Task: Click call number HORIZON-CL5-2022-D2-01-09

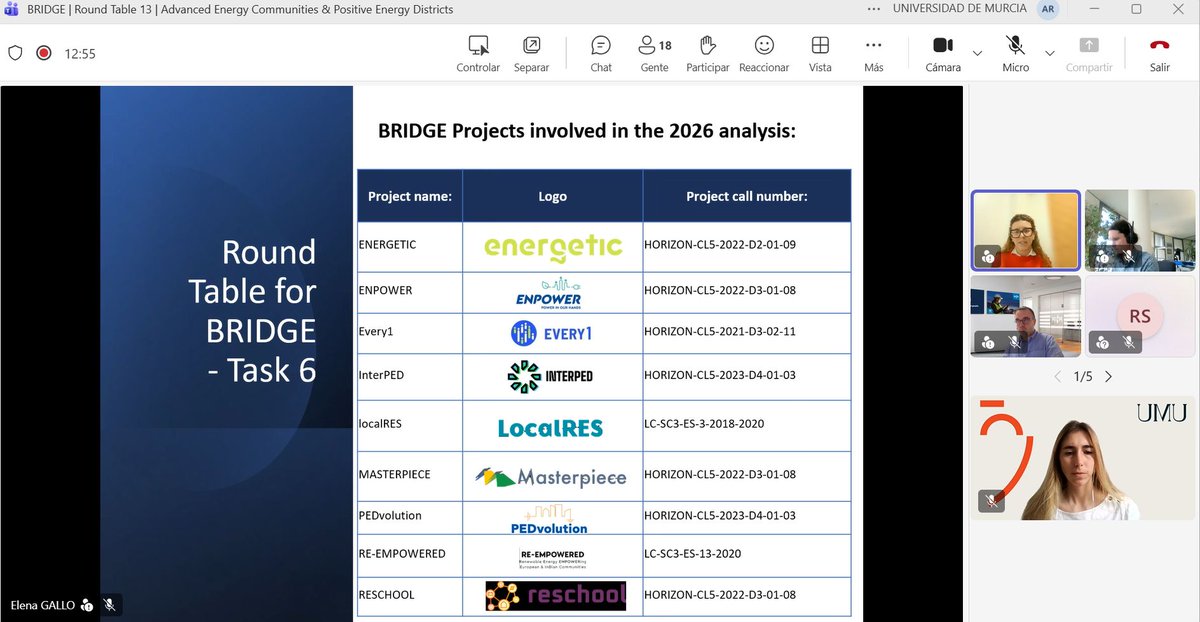Action: (x=720, y=244)
